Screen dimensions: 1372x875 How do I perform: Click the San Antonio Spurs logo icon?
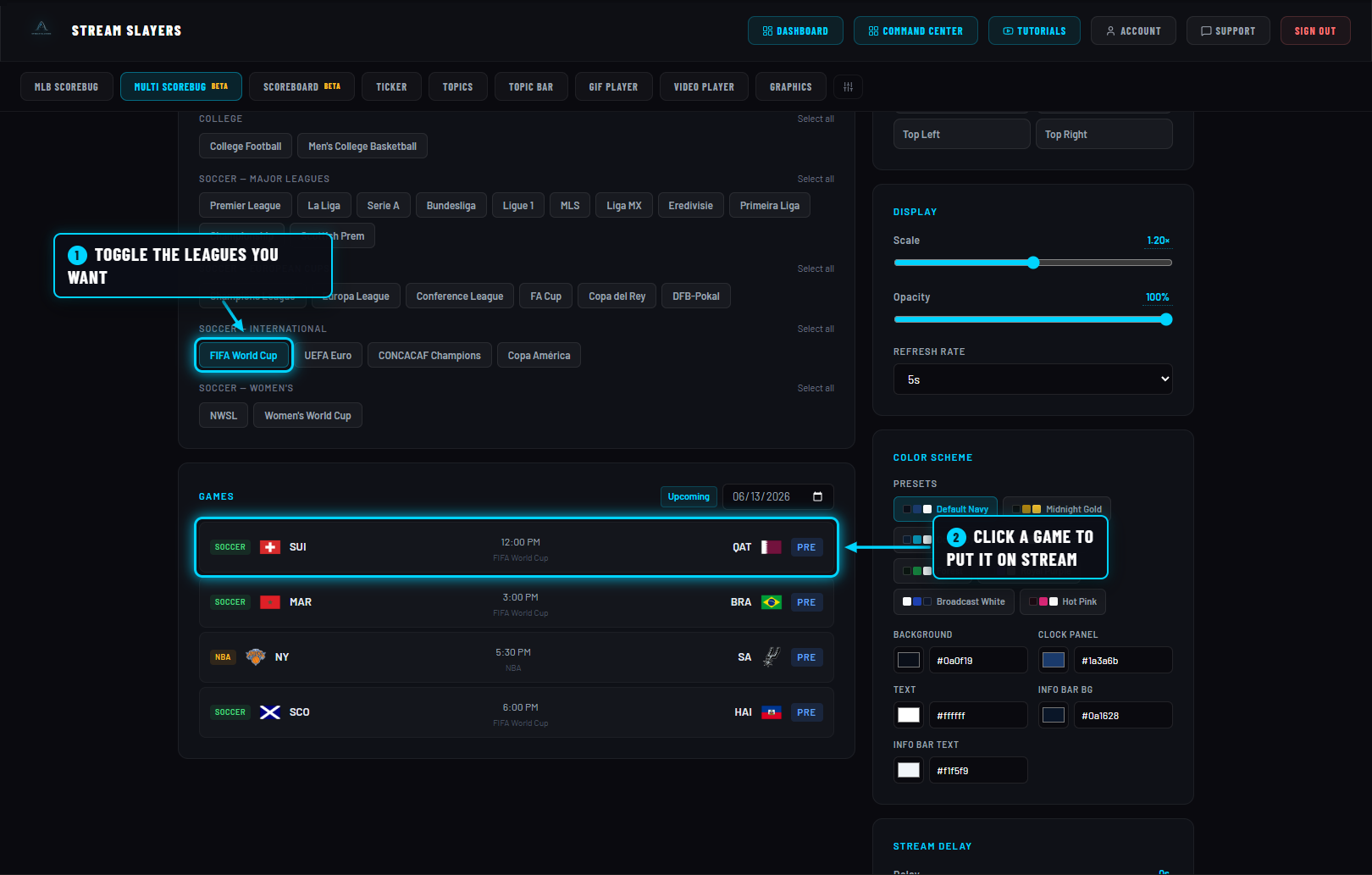(772, 657)
